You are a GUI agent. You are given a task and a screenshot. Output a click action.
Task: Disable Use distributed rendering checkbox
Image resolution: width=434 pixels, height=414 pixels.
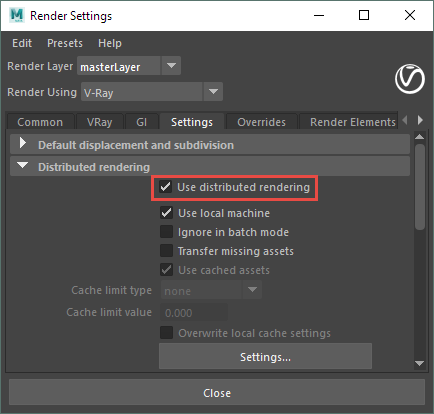(166, 187)
